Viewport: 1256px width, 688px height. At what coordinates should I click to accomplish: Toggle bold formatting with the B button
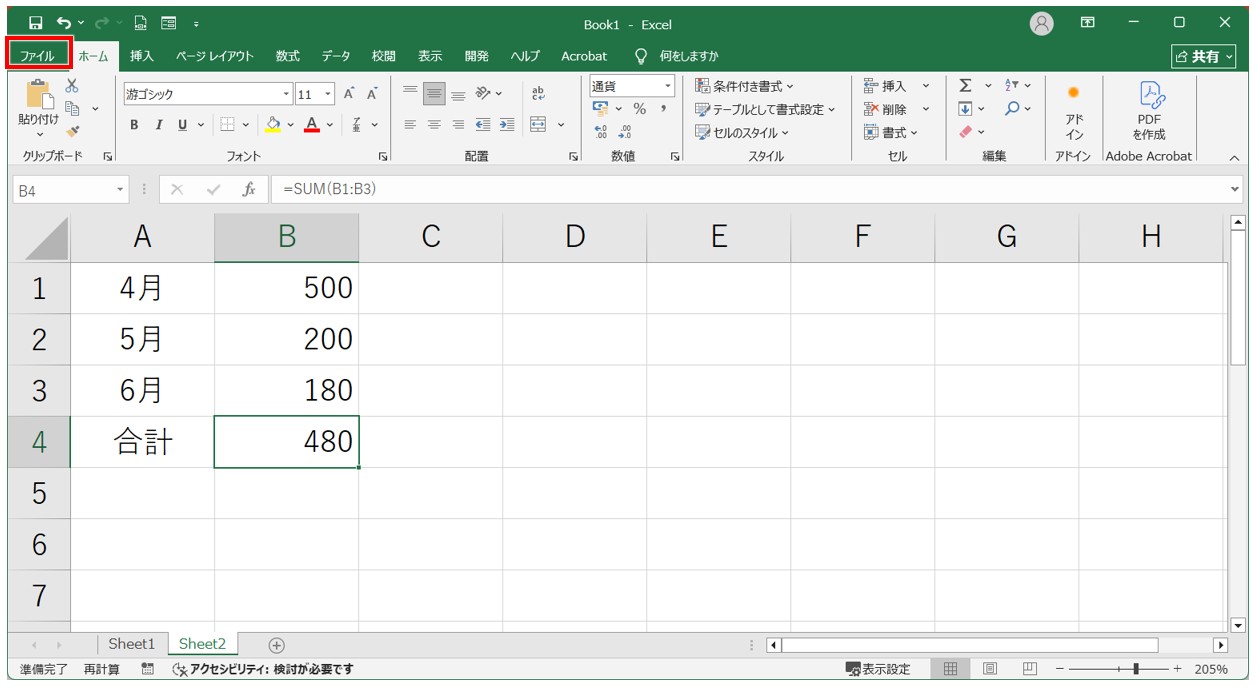click(x=134, y=125)
